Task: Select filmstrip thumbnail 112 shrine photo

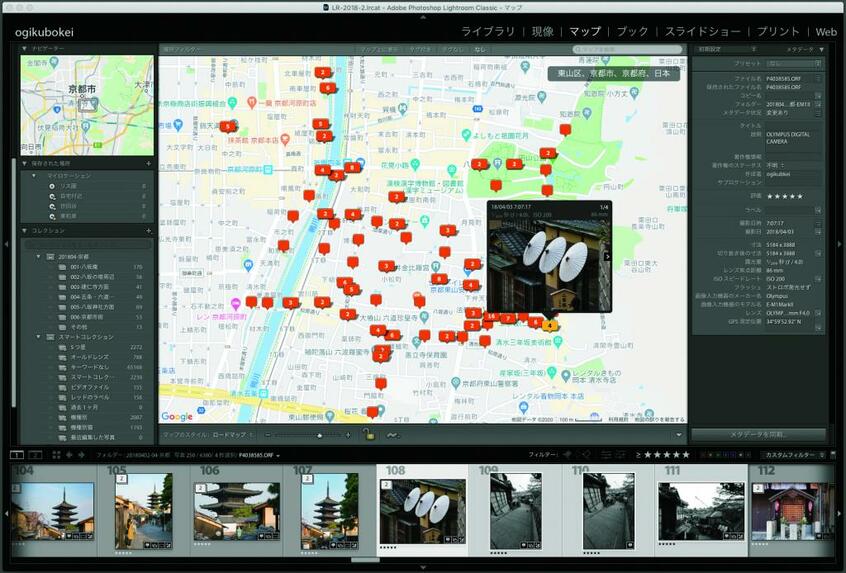Action: (793, 511)
